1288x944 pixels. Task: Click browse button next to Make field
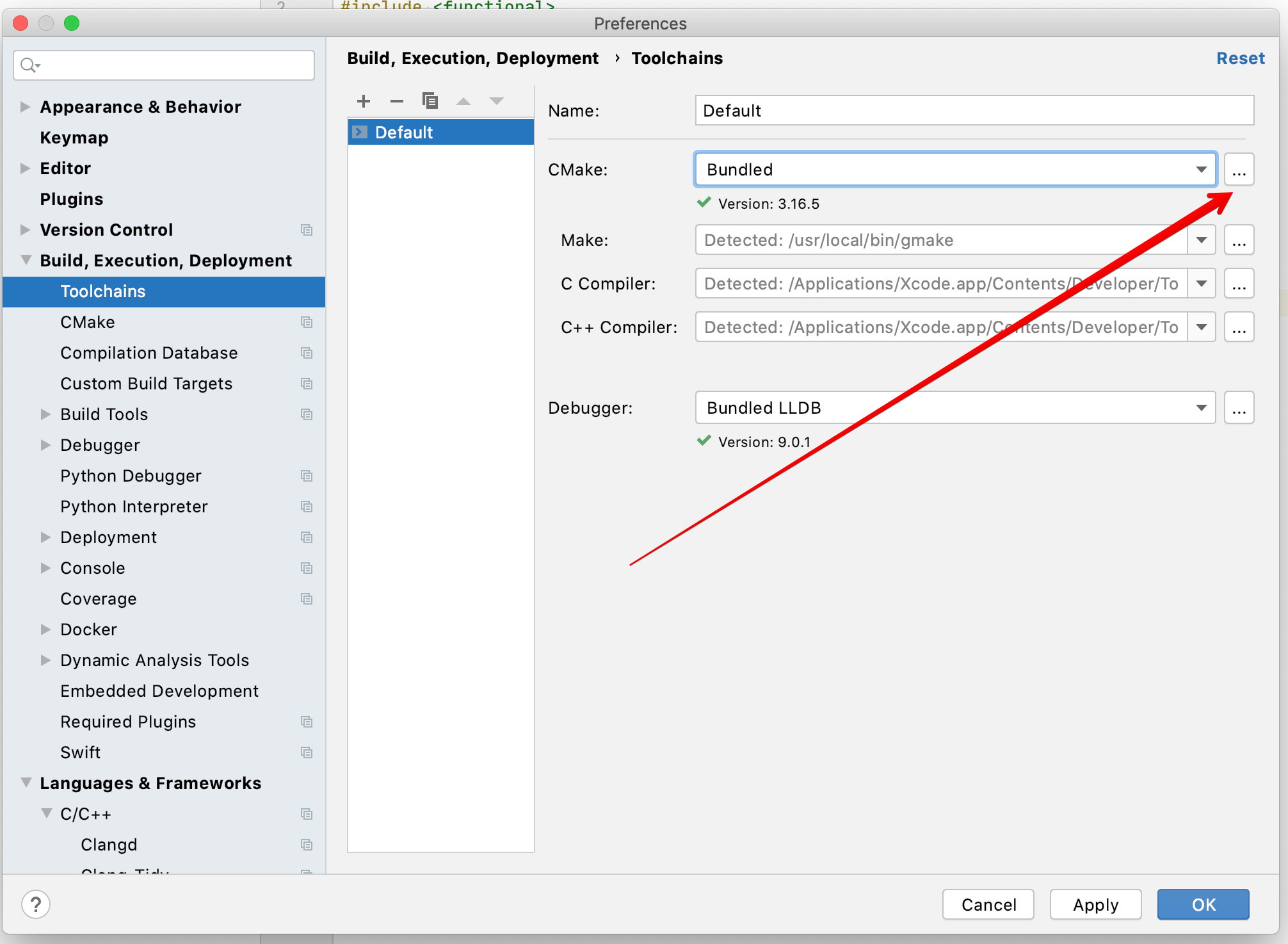click(x=1239, y=240)
